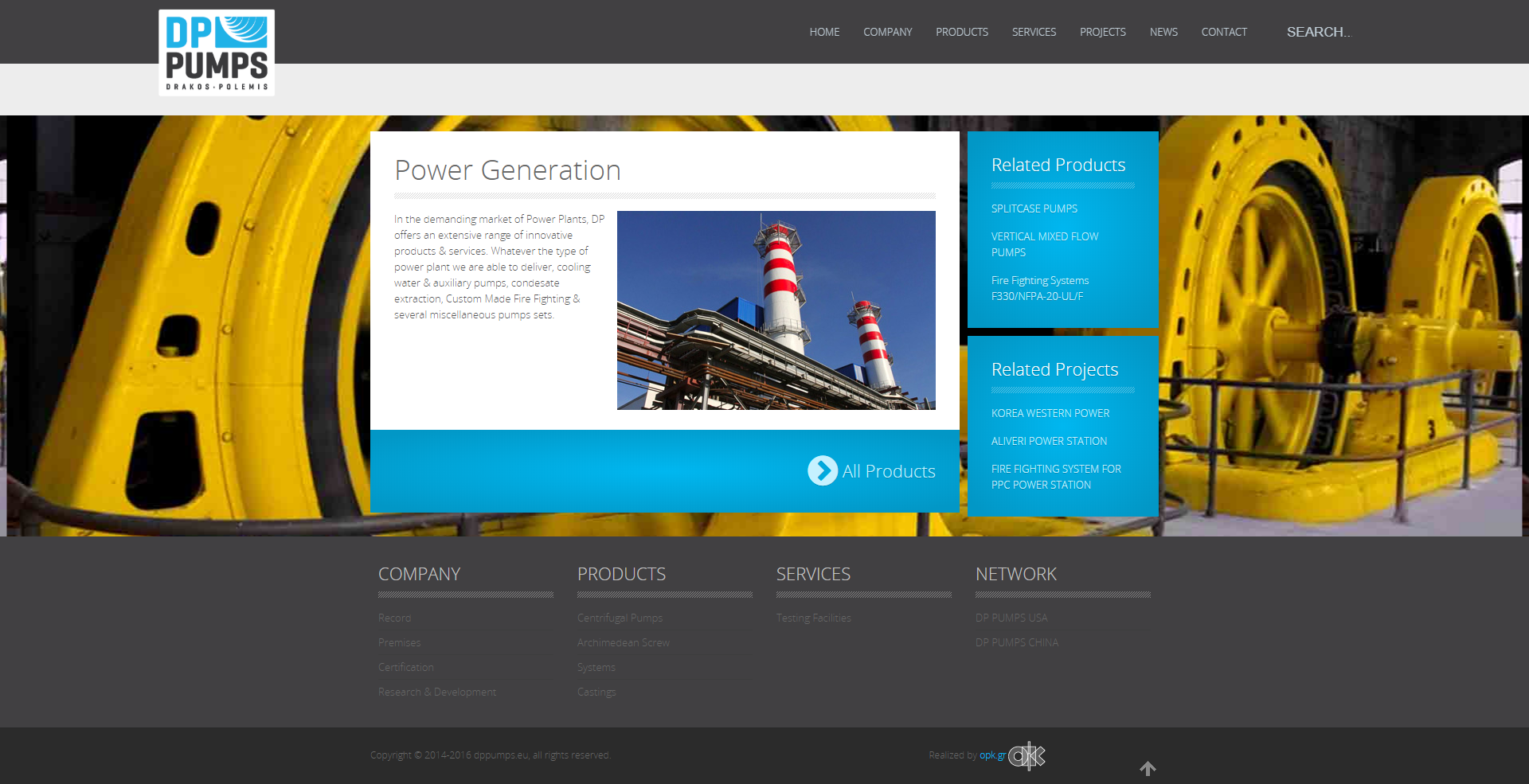Visit the Testing Facilities footer link
This screenshot has height=784, width=1529.
(813, 618)
